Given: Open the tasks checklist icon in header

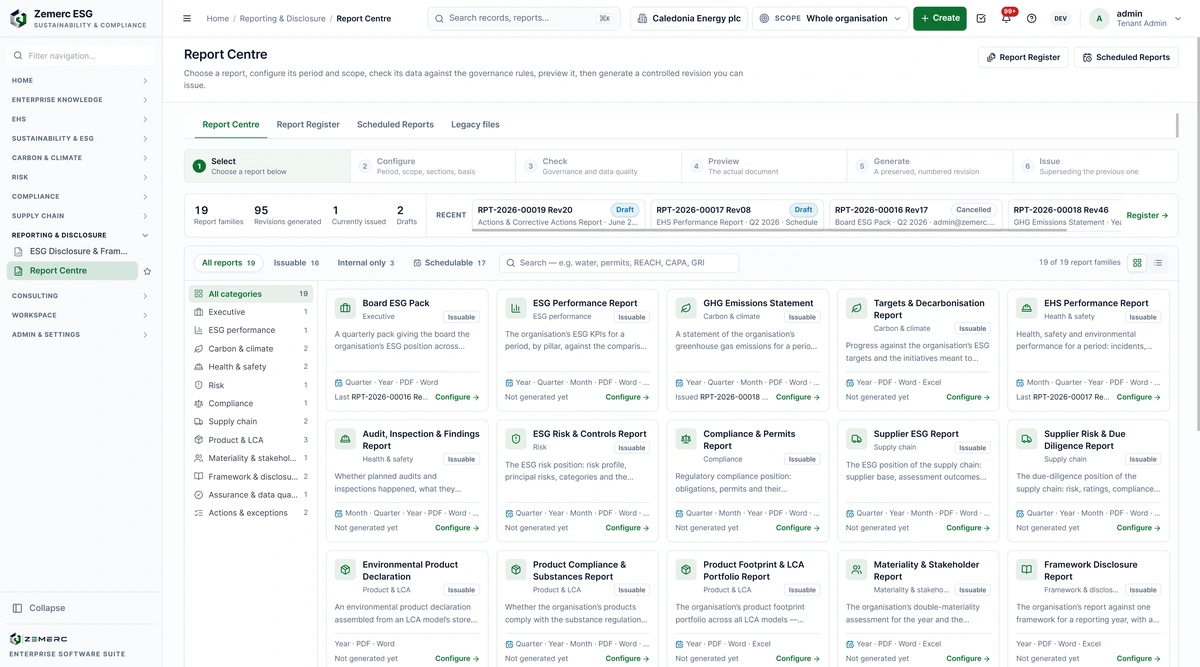Looking at the screenshot, I should point(981,18).
